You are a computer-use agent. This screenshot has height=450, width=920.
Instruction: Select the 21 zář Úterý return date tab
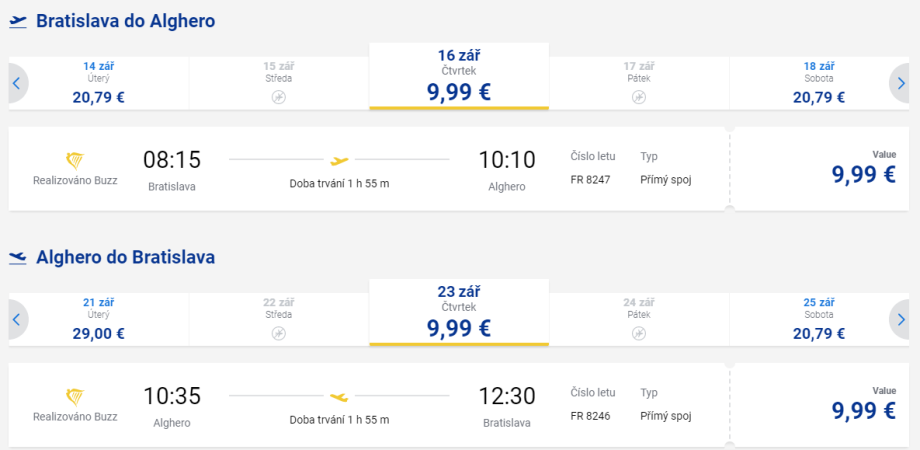98,320
